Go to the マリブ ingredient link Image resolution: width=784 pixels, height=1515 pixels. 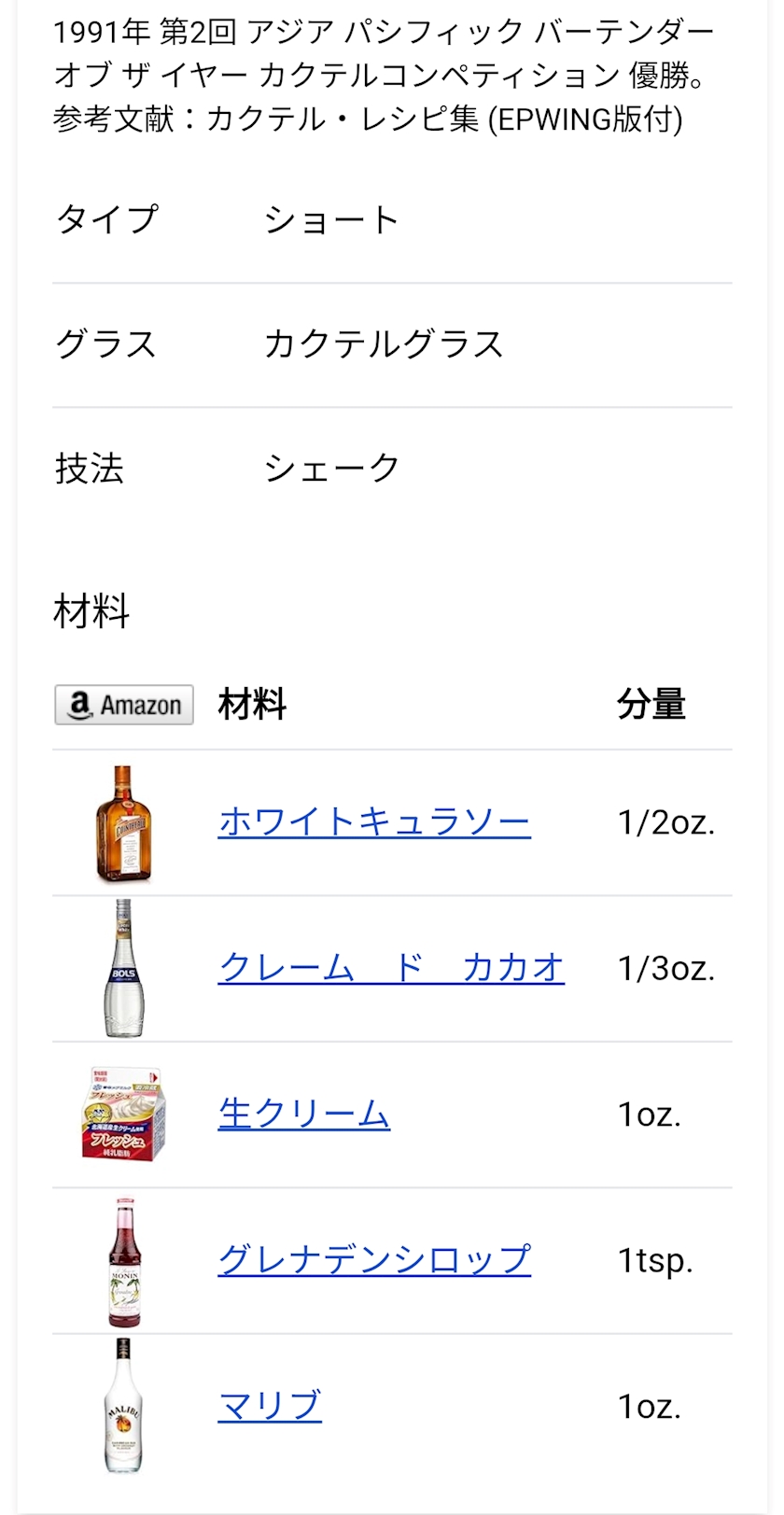click(270, 1406)
